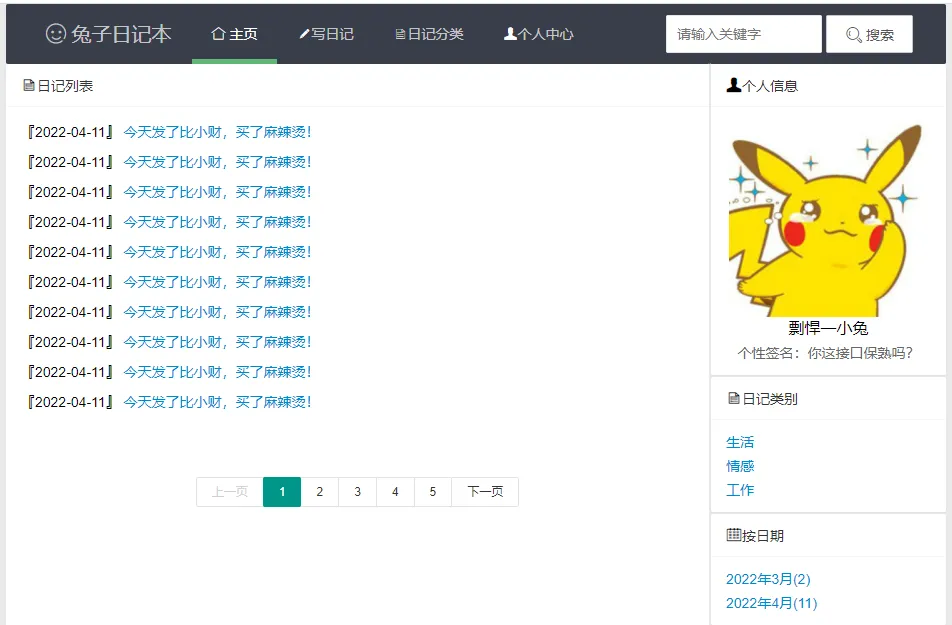
Task: Open the 兔子日记本 site title
Action: click(x=121, y=34)
